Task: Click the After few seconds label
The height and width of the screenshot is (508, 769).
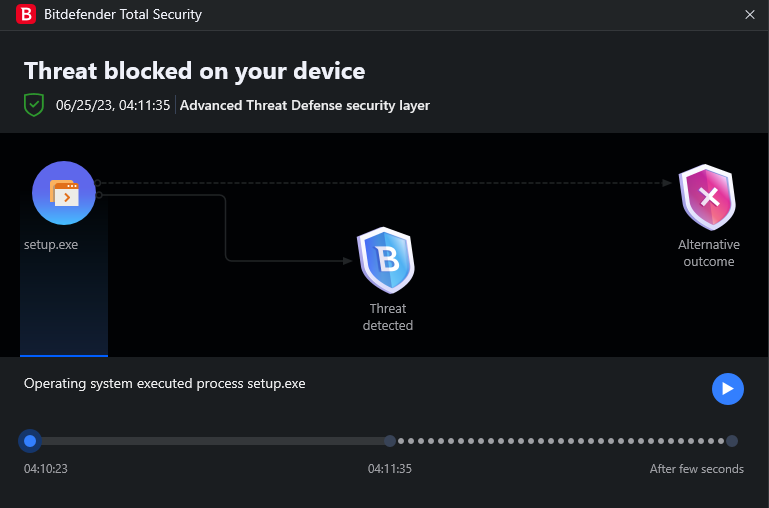Action: tap(697, 469)
